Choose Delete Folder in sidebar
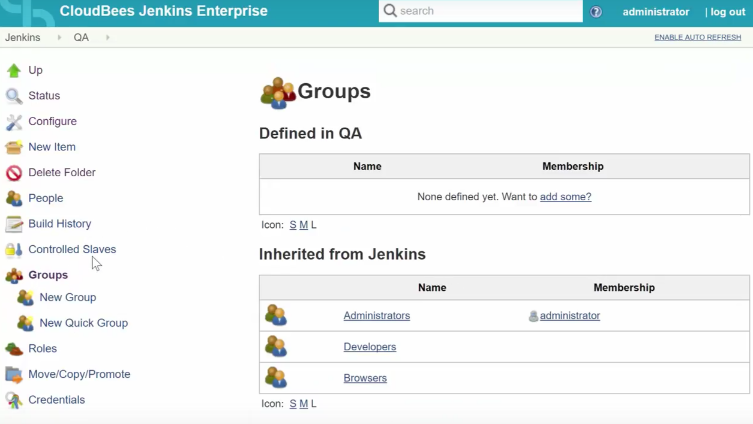This screenshot has height=424, width=753. (62, 172)
